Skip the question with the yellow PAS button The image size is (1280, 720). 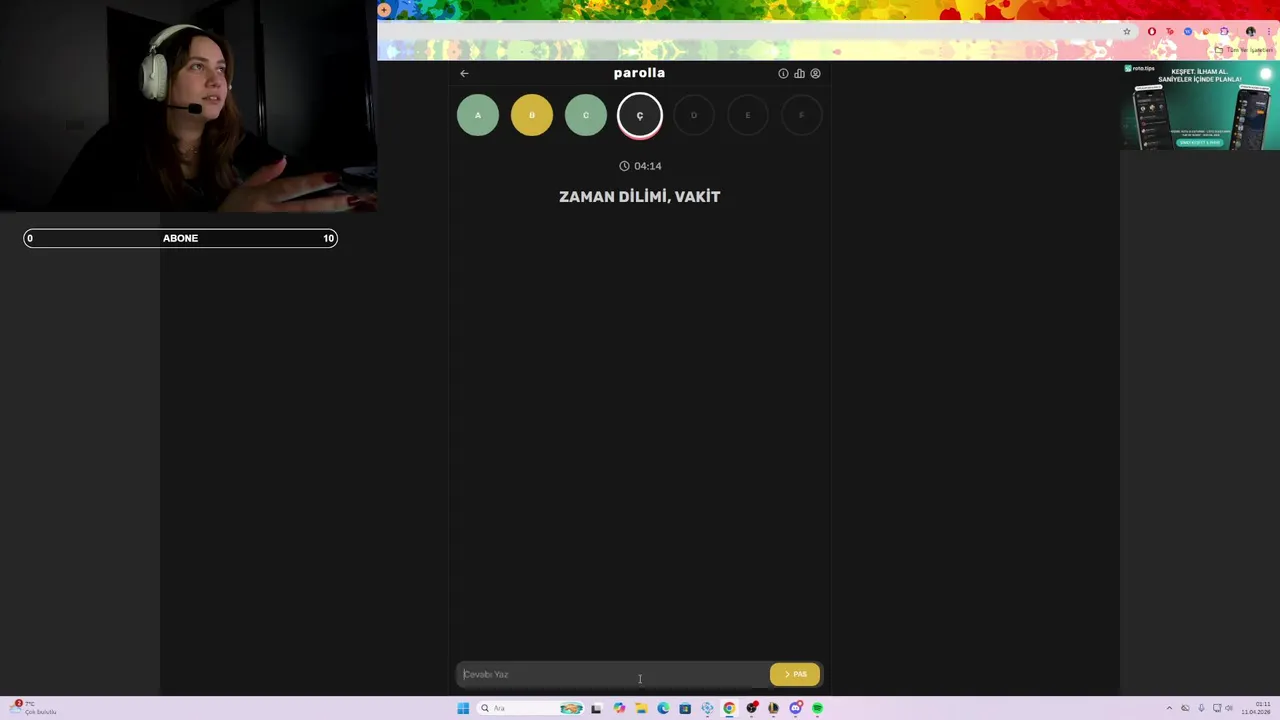click(795, 674)
